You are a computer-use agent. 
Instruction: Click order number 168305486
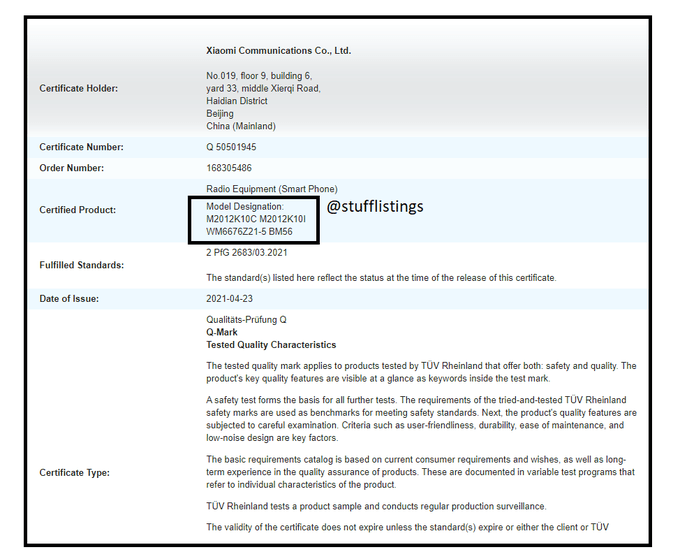point(229,168)
